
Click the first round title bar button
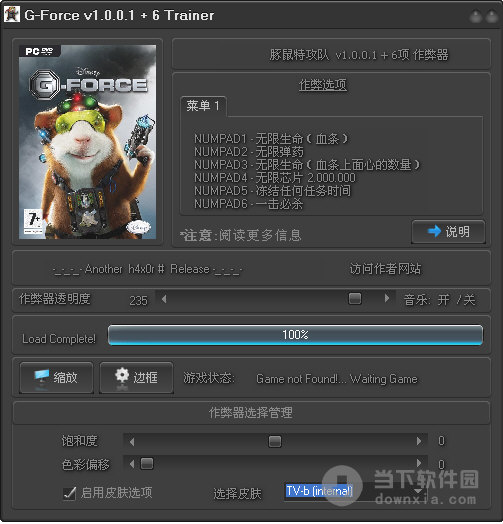pyautogui.click(x=476, y=16)
